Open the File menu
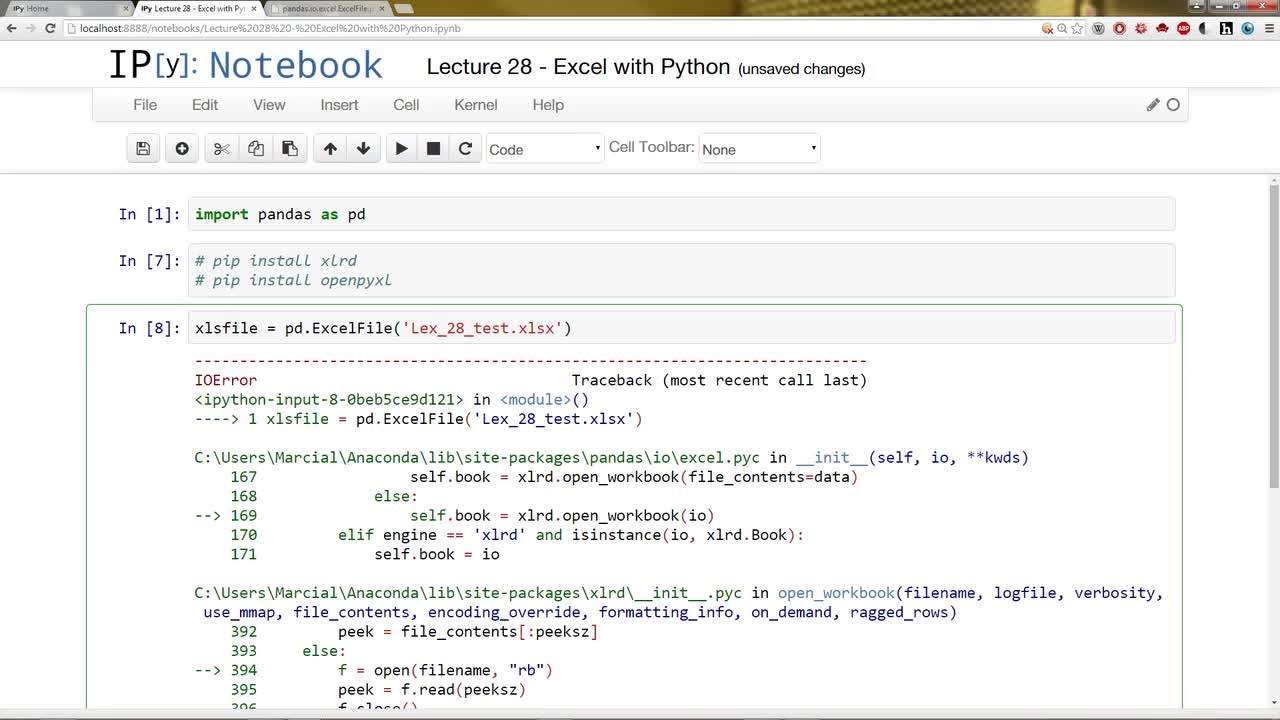The height and width of the screenshot is (720, 1280). 145,105
